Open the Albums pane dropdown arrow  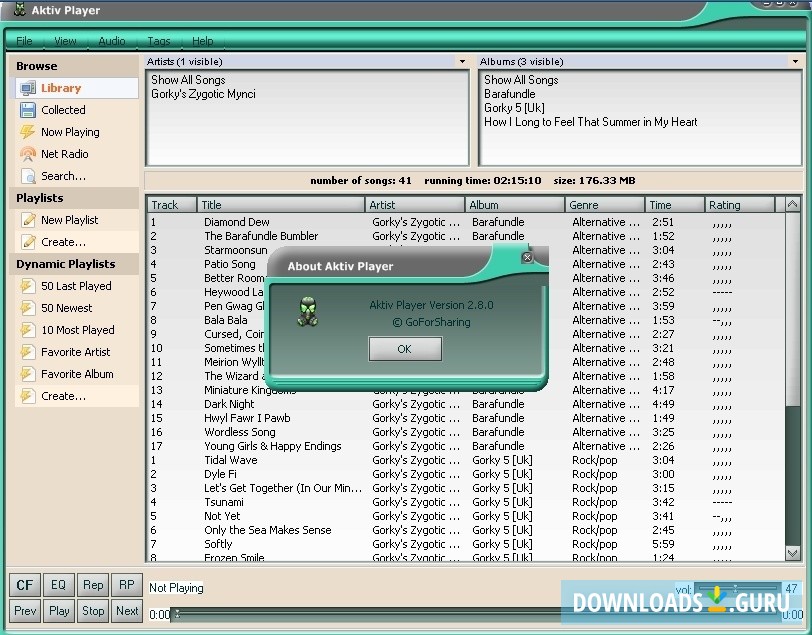795,62
